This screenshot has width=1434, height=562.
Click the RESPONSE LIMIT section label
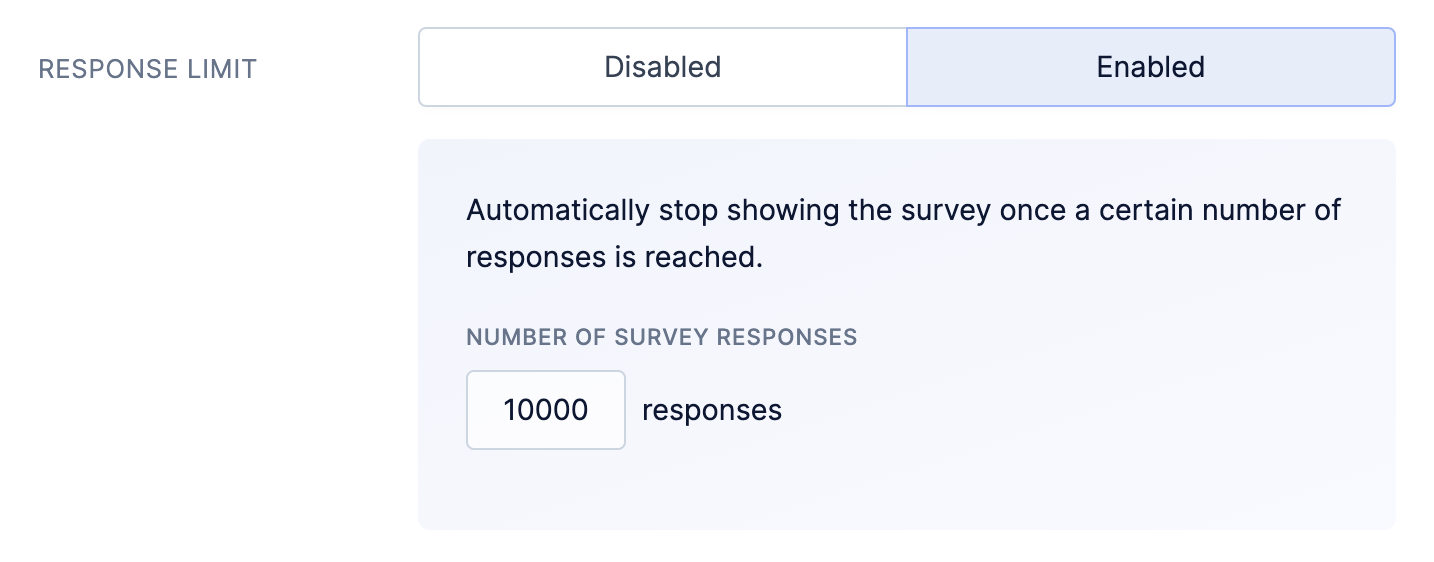point(147,69)
